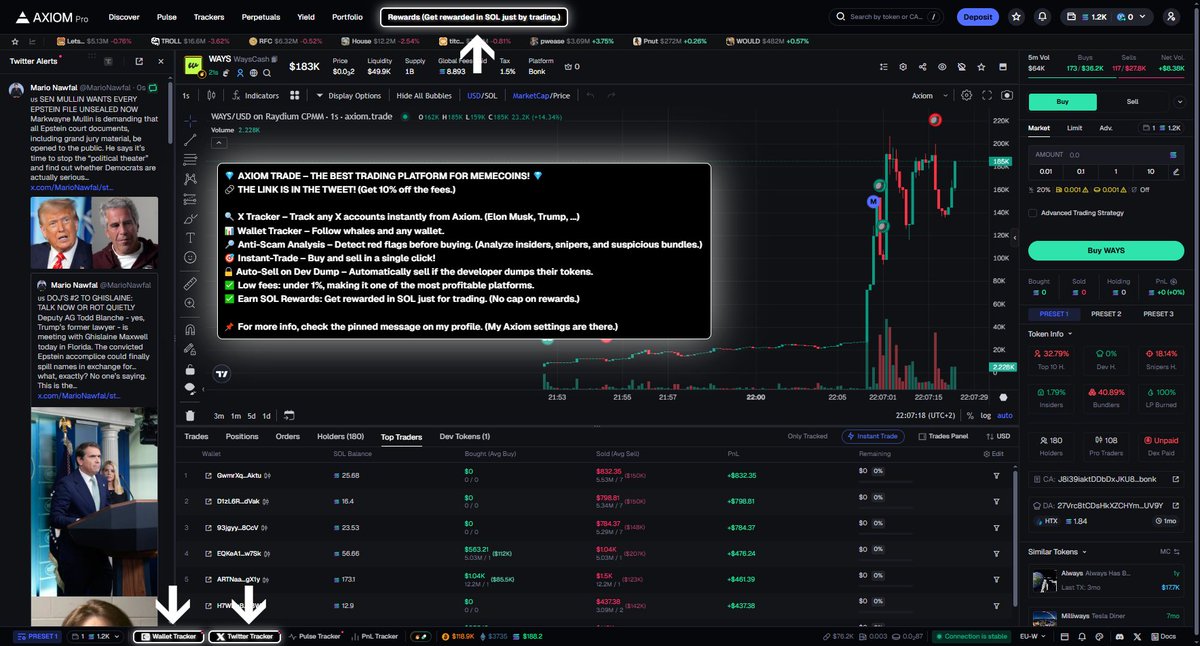Toggle log scale on the chart

[x=986, y=415]
